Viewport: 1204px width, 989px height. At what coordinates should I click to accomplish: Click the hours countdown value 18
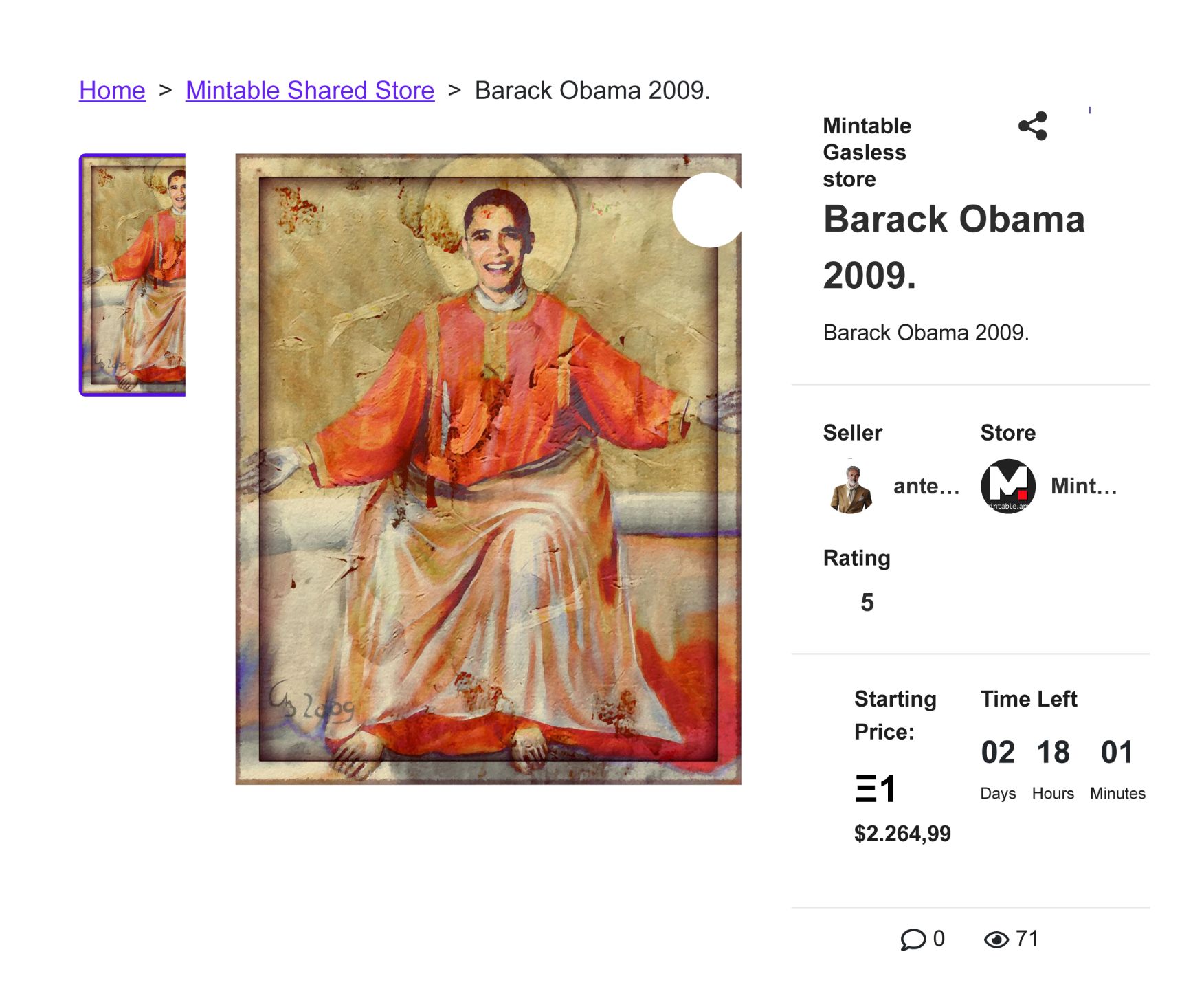(1053, 753)
